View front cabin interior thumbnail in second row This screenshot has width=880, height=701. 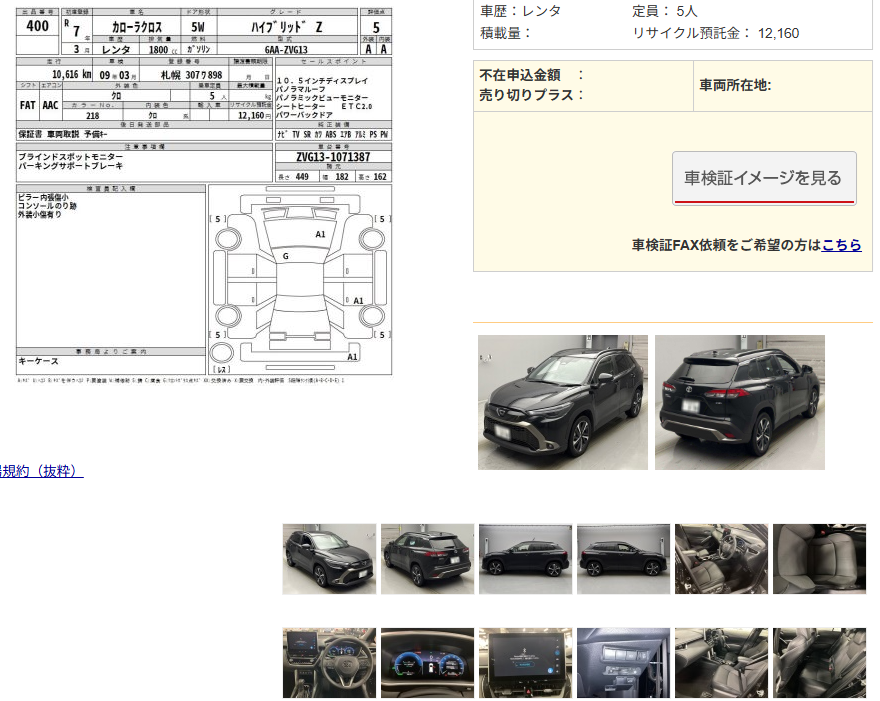click(721, 662)
